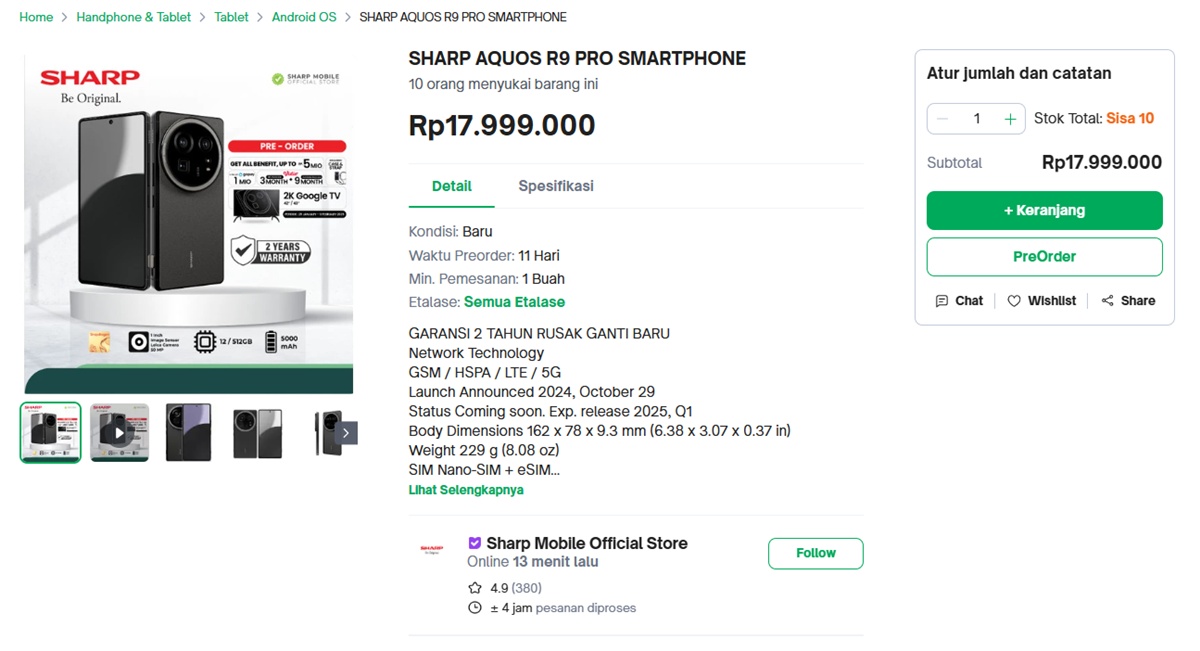Open the Semua Etalase listing
The width and height of the screenshot is (1200, 651).
tap(515, 301)
